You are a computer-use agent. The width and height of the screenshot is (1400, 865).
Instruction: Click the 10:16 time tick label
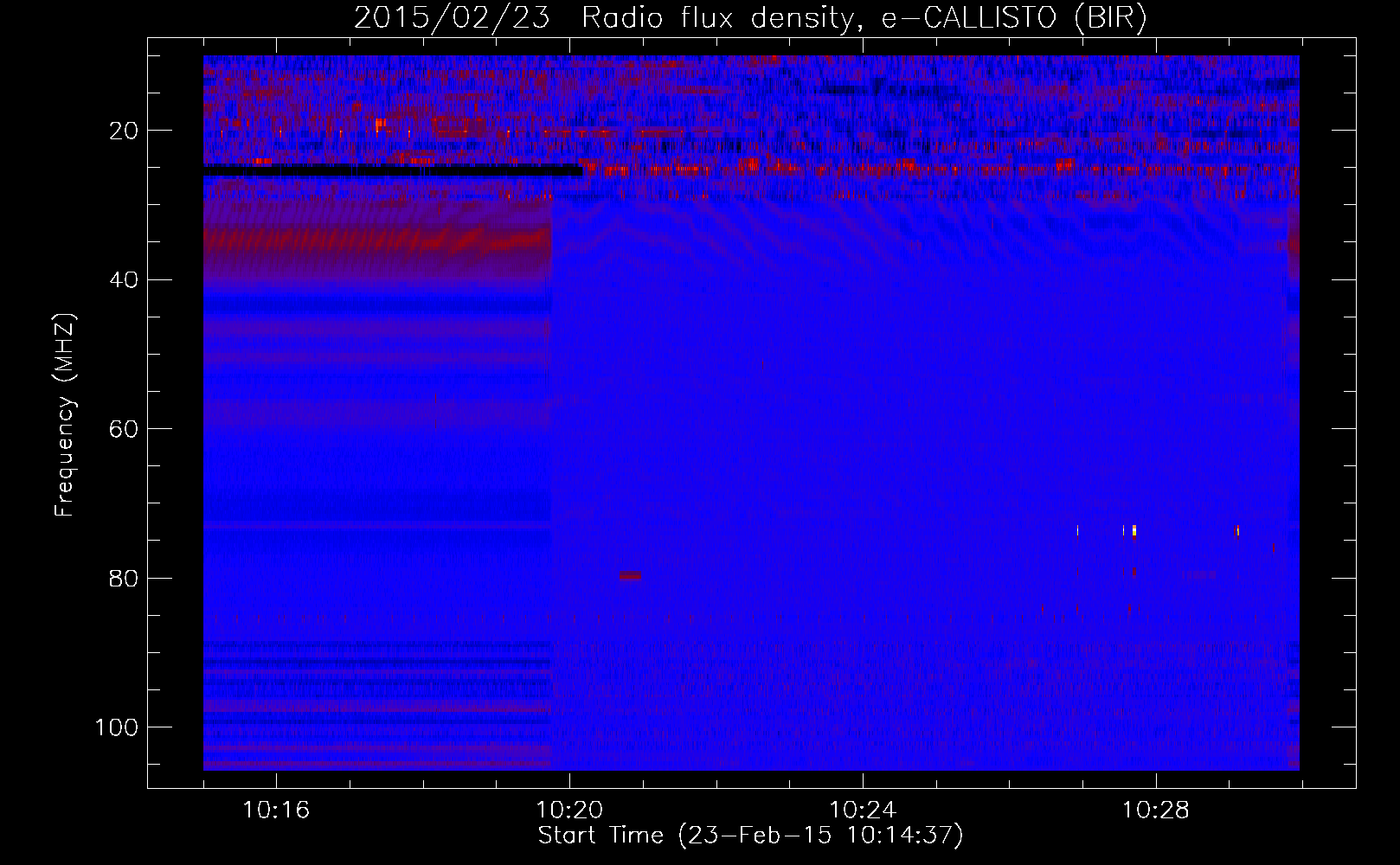pyautogui.click(x=276, y=811)
